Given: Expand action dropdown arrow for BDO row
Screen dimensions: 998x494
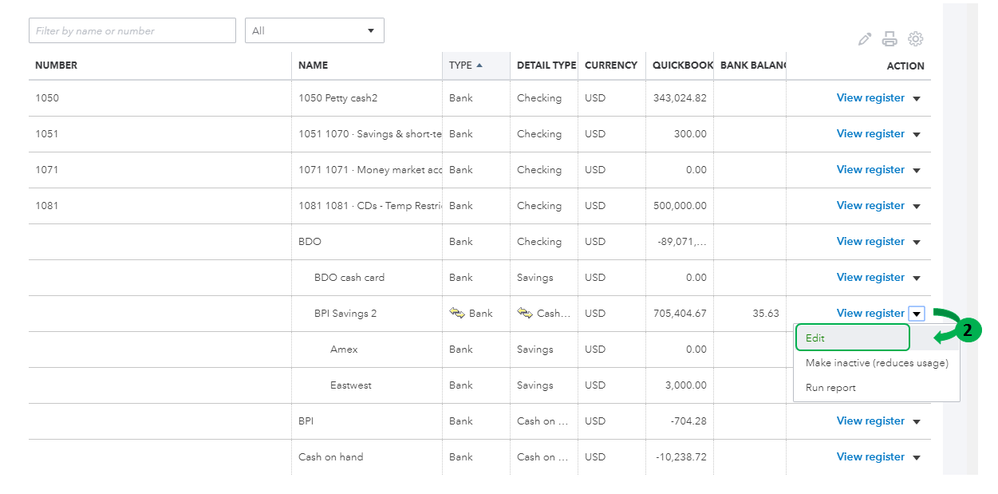Looking at the screenshot, I should point(917,242).
